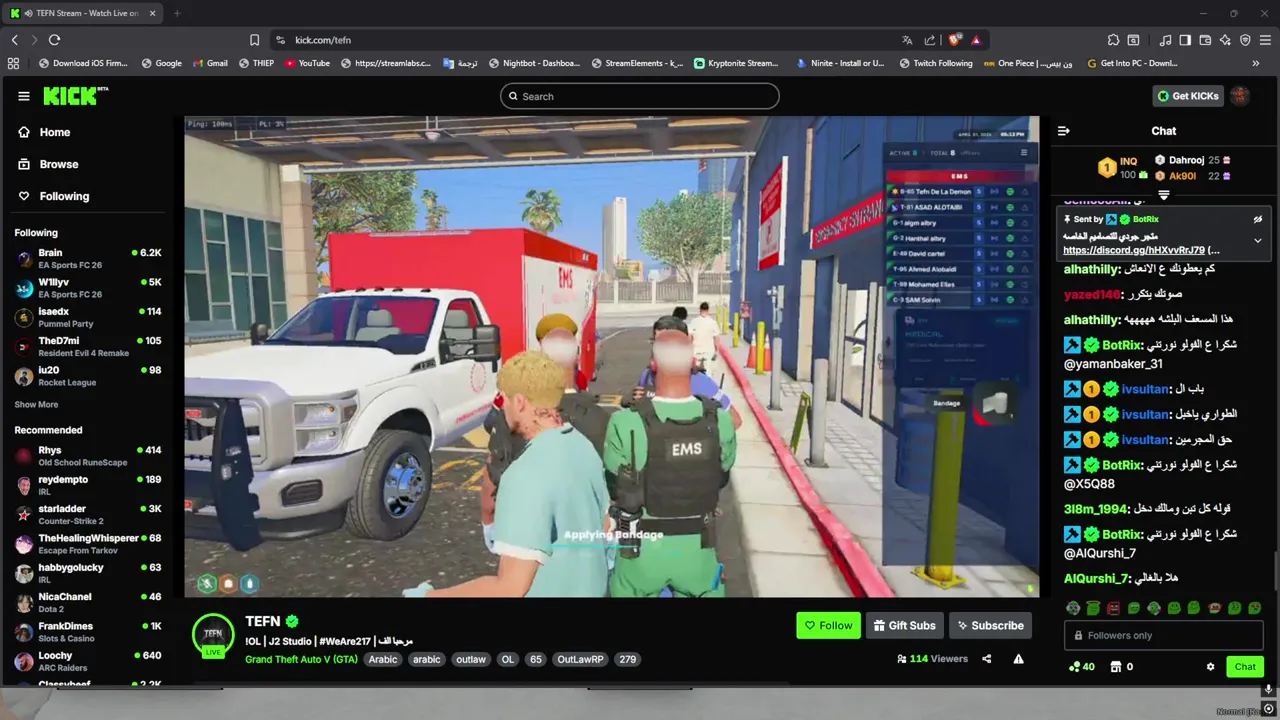Viewport: 1280px width, 720px height.
Task: Open the recommended Rhys channel
Action: (x=88, y=456)
